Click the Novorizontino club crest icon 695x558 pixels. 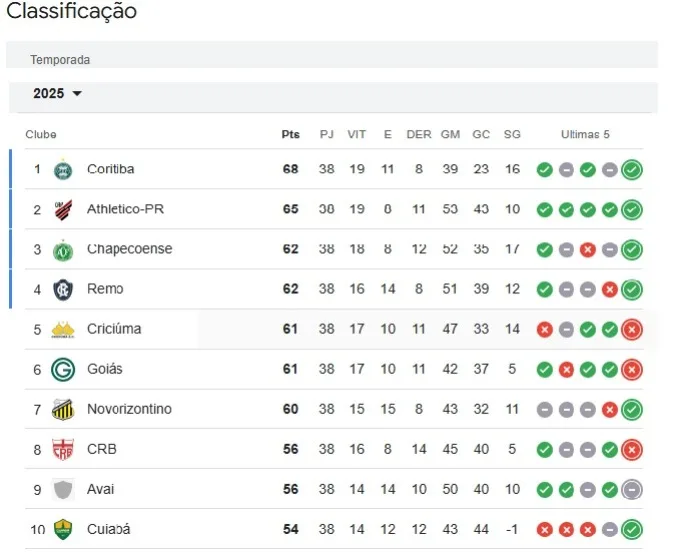click(x=63, y=409)
